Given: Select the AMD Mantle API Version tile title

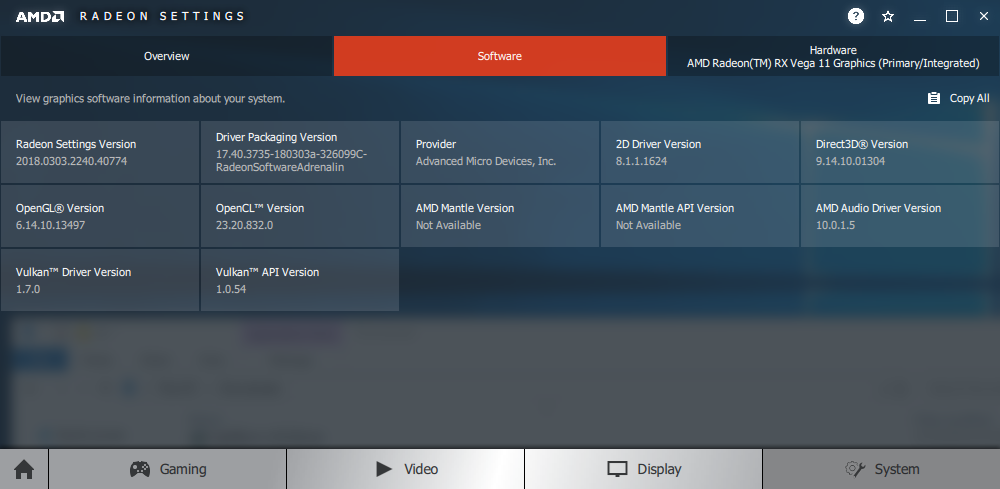Looking at the screenshot, I should click(675, 208).
